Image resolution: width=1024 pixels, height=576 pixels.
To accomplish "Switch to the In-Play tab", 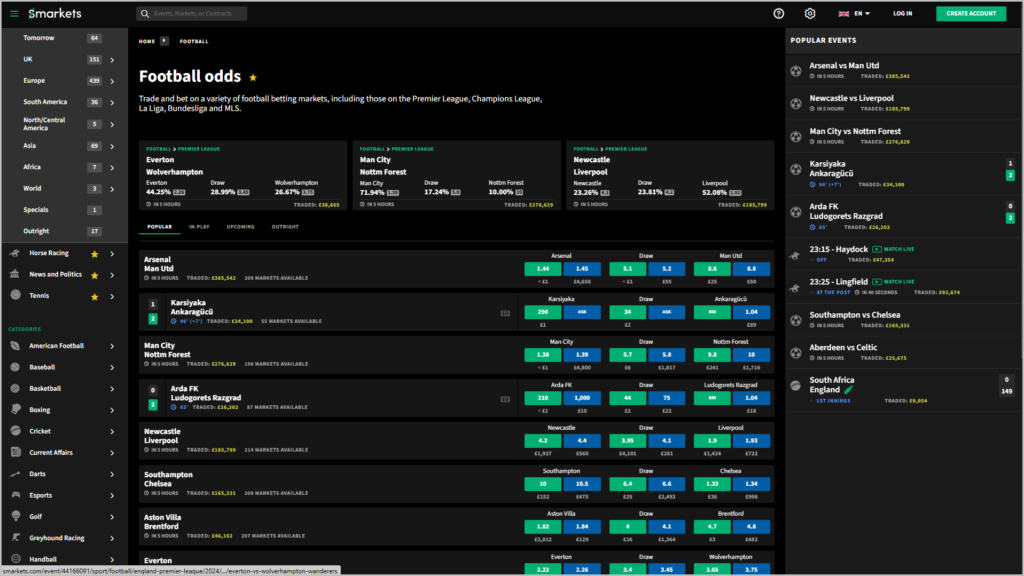I will [199, 227].
